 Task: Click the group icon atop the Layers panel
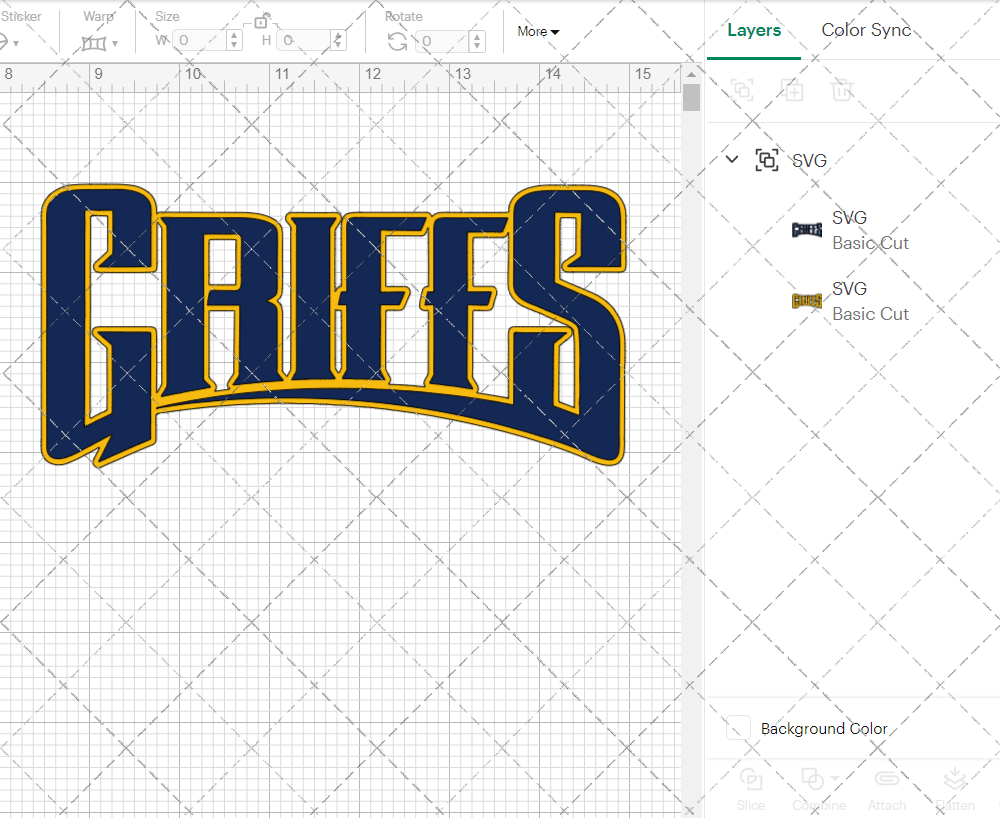pyautogui.click(x=742, y=90)
